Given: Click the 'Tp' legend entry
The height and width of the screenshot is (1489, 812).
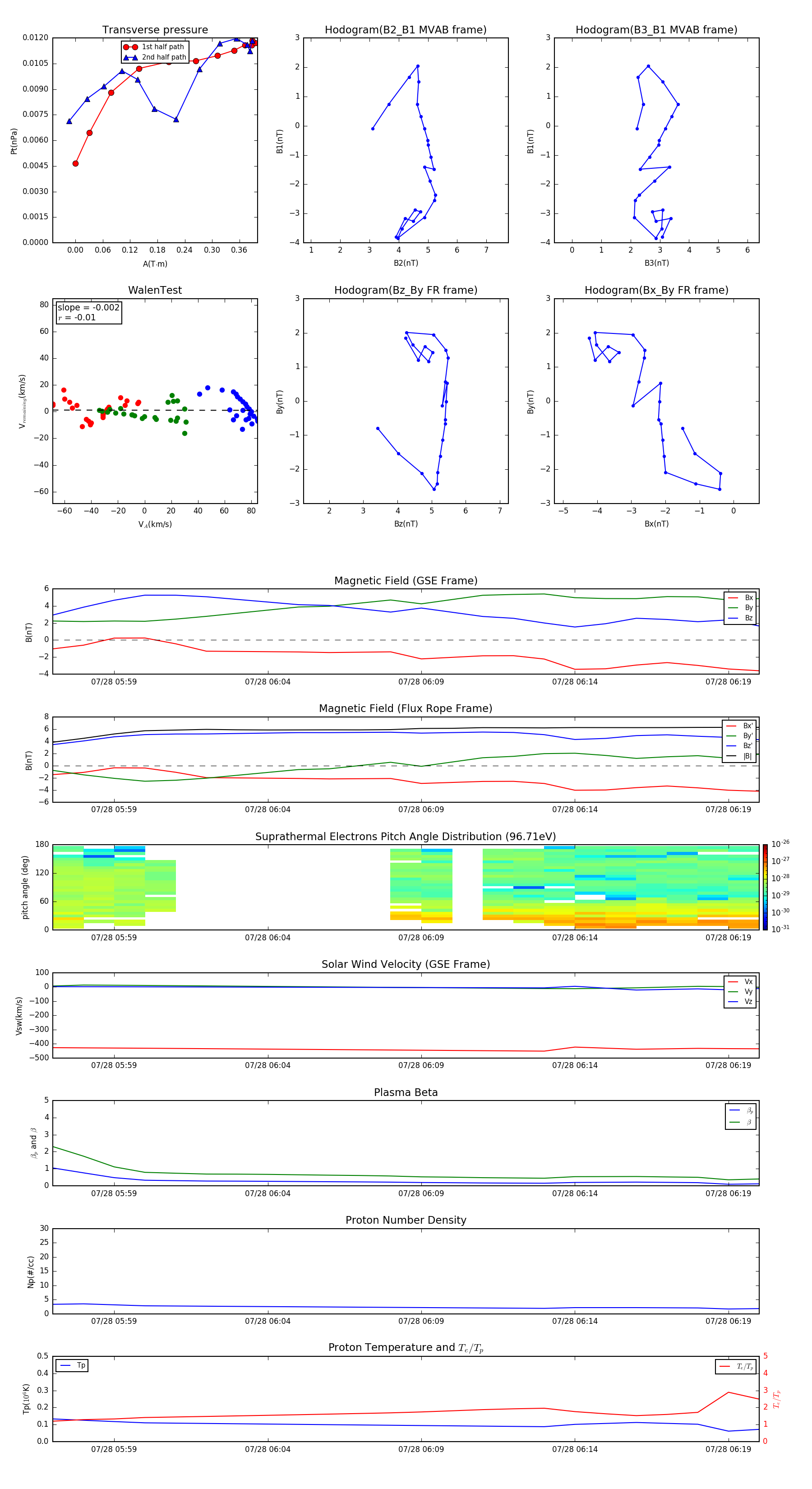Looking at the screenshot, I should [x=73, y=1365].
